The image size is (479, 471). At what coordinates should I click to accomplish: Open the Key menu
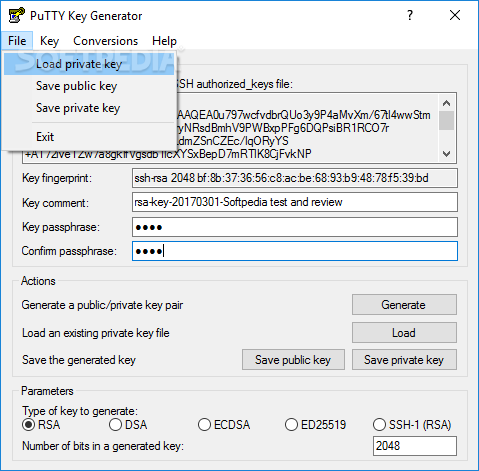[49, 41]
